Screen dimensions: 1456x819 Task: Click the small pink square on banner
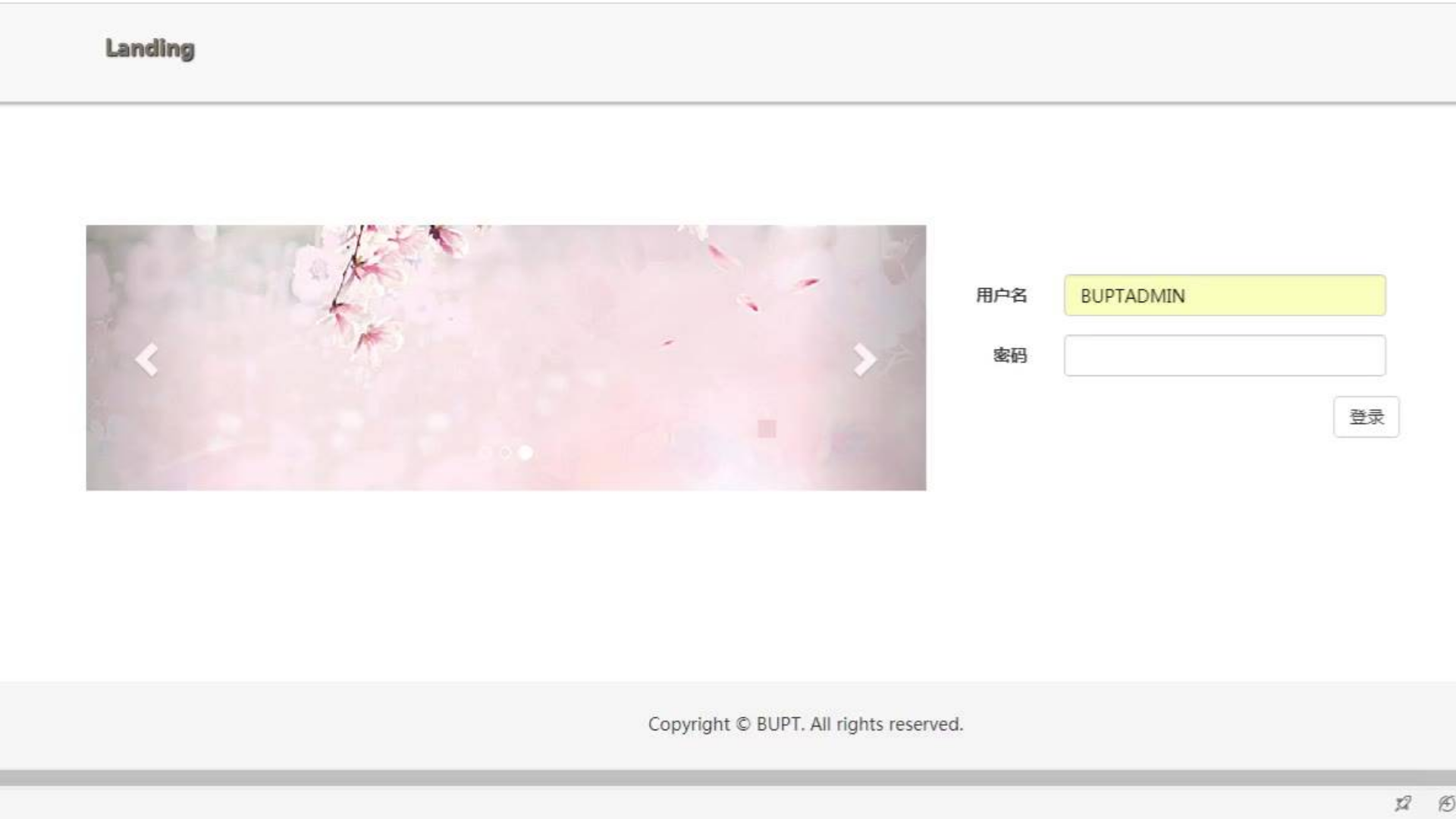click(767, 428)
